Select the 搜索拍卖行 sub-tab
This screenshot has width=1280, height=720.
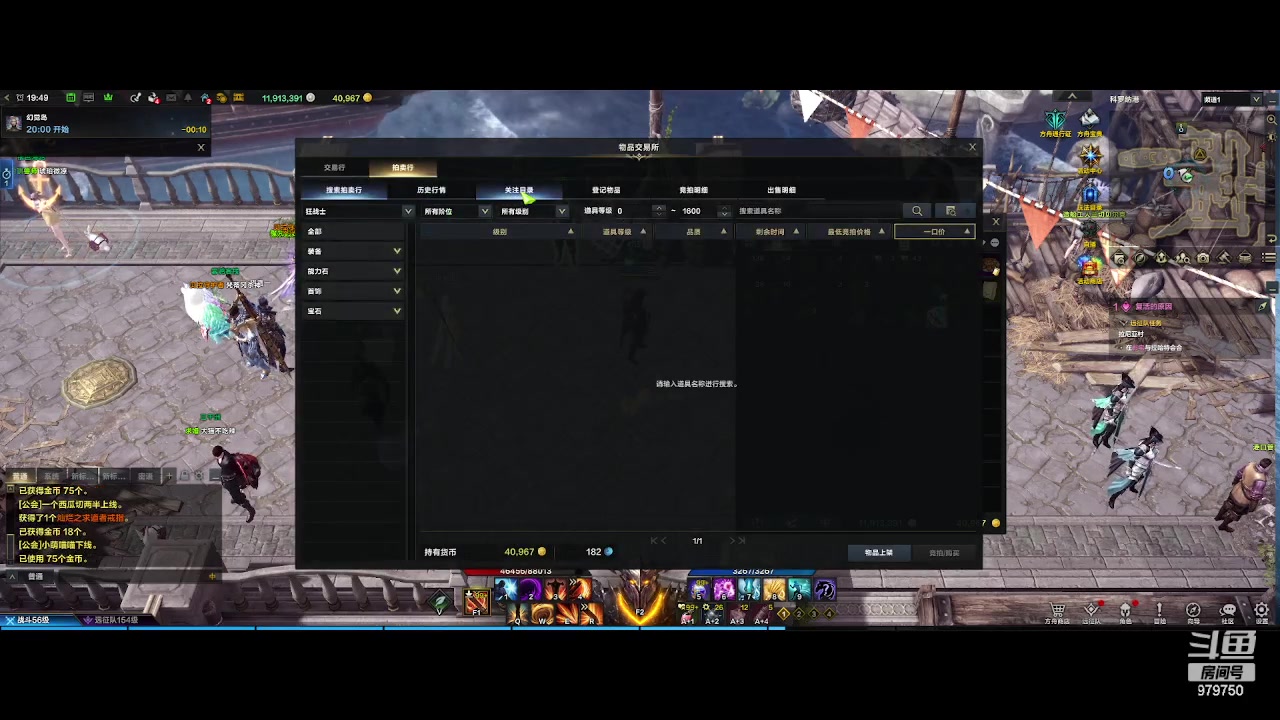coord(344,190)
